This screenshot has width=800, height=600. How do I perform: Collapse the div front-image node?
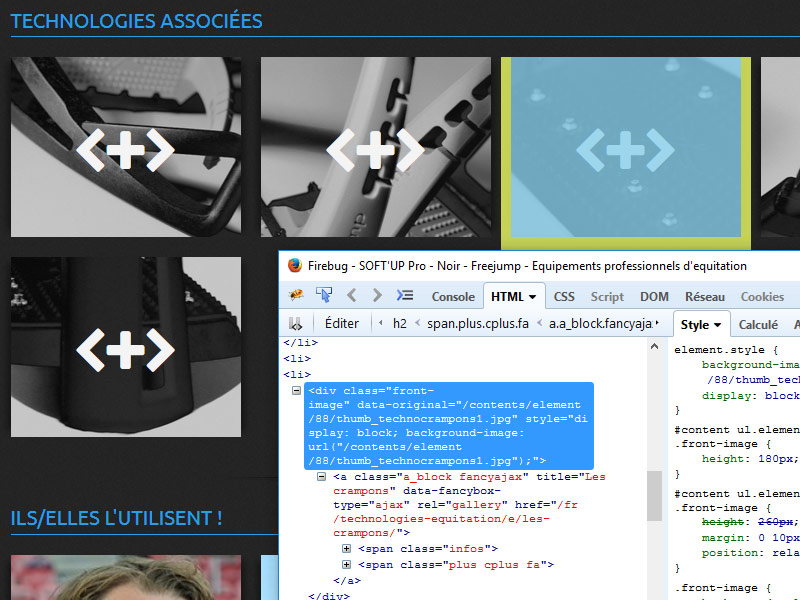coord(296,391)
